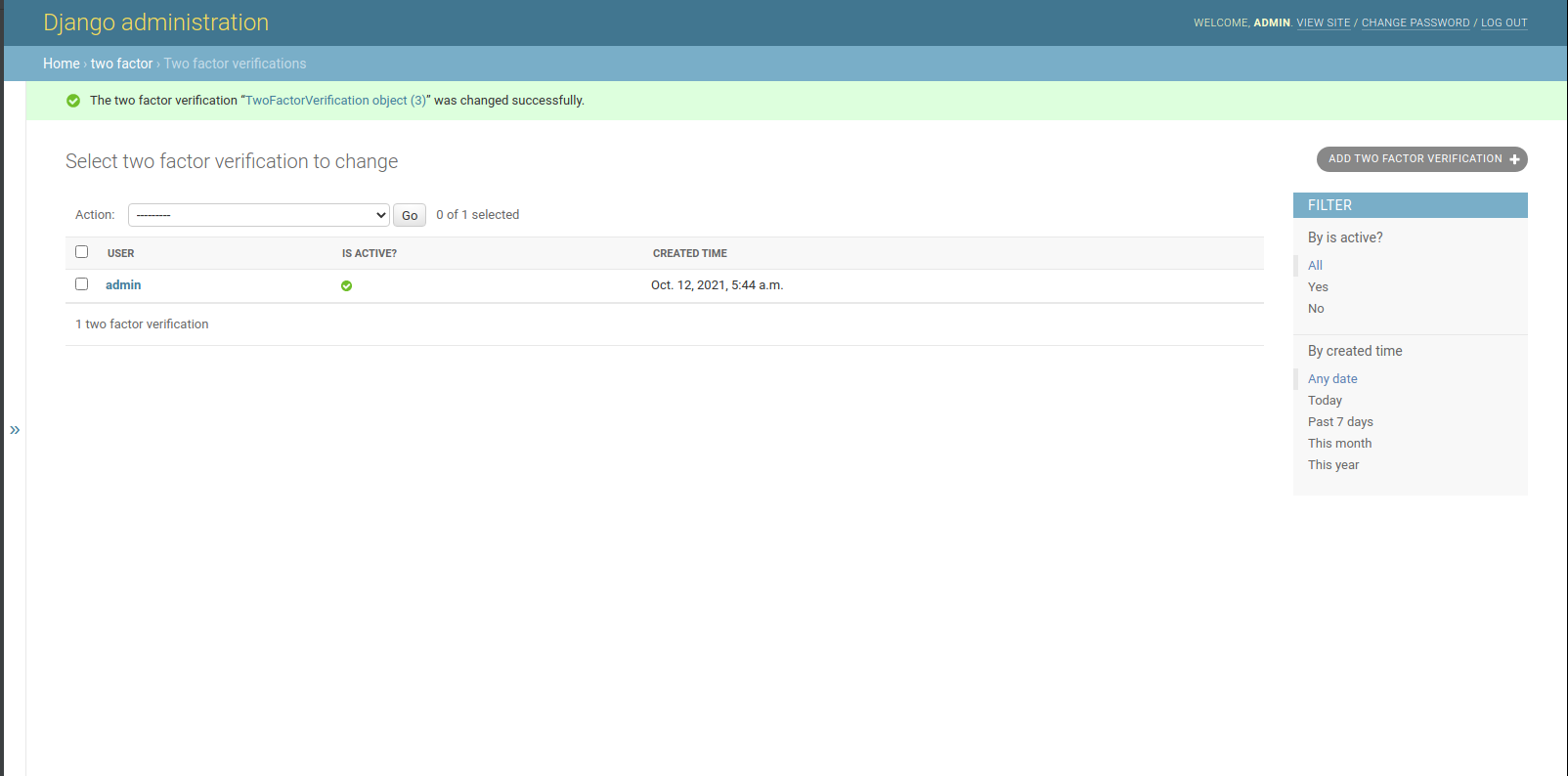Open Change Password link
Viewport: 1568px width, 776px height.
pyautogui.click(x=1415, y=23)
